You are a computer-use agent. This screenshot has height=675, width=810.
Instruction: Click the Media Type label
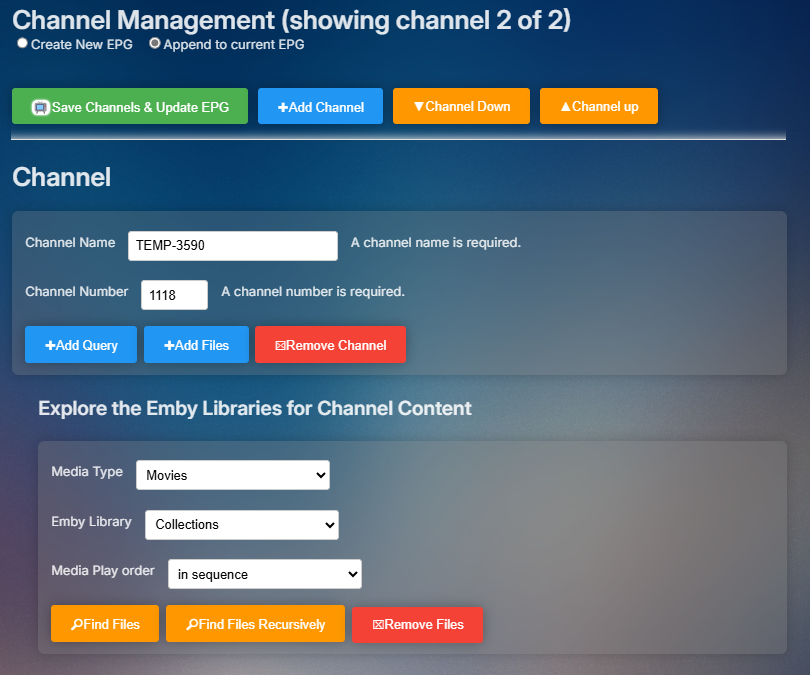click(x=87, y=472)
